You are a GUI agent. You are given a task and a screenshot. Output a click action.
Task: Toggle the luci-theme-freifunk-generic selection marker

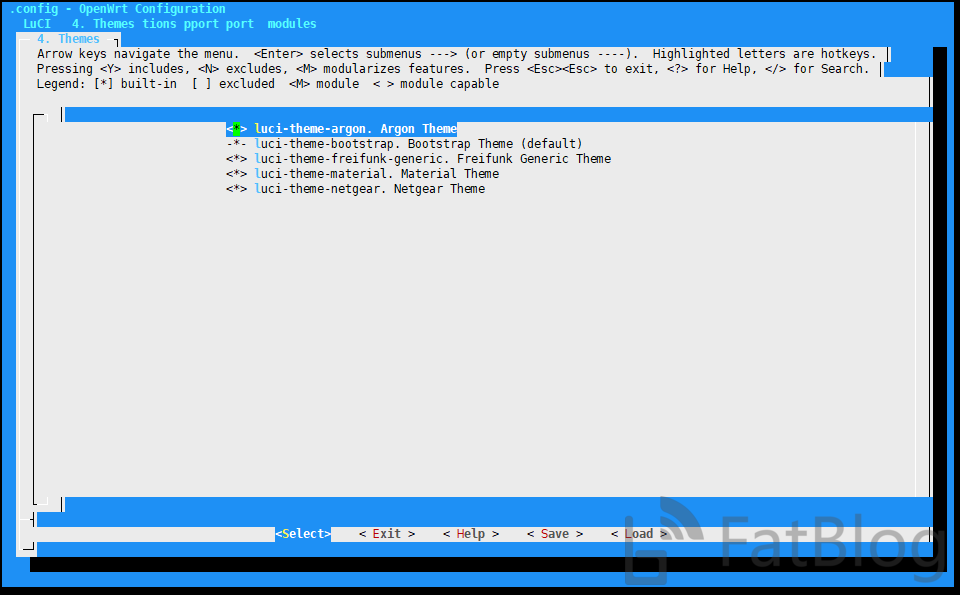(236, 159)
